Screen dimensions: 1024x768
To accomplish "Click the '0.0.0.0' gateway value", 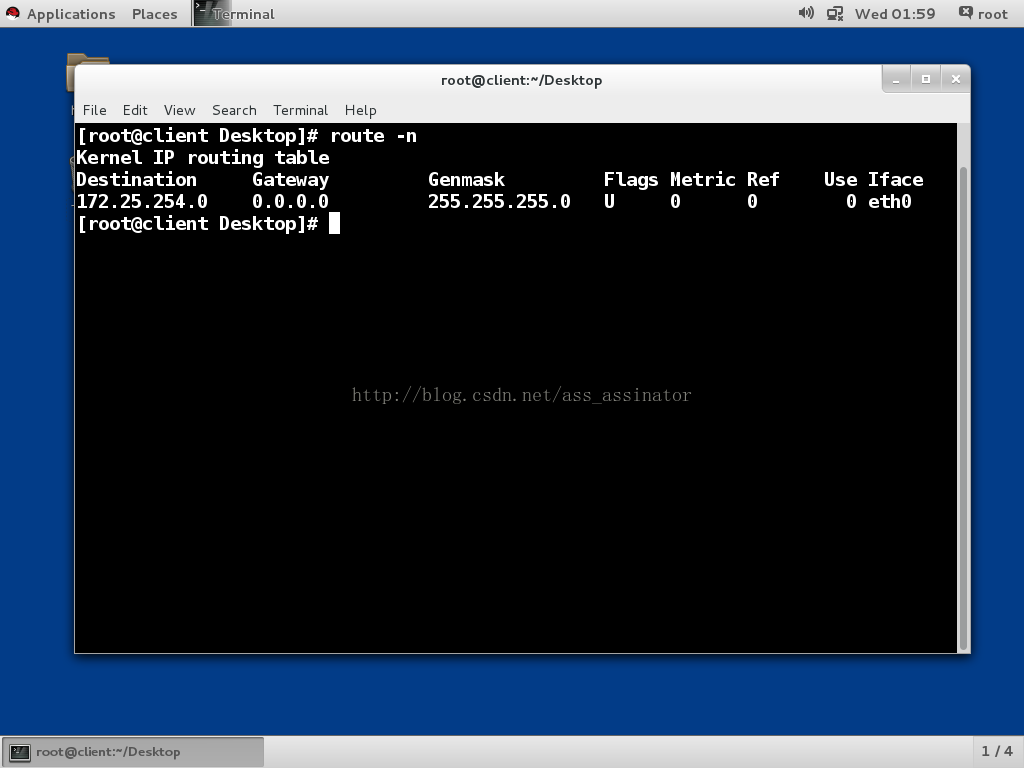I will [290, 201].
